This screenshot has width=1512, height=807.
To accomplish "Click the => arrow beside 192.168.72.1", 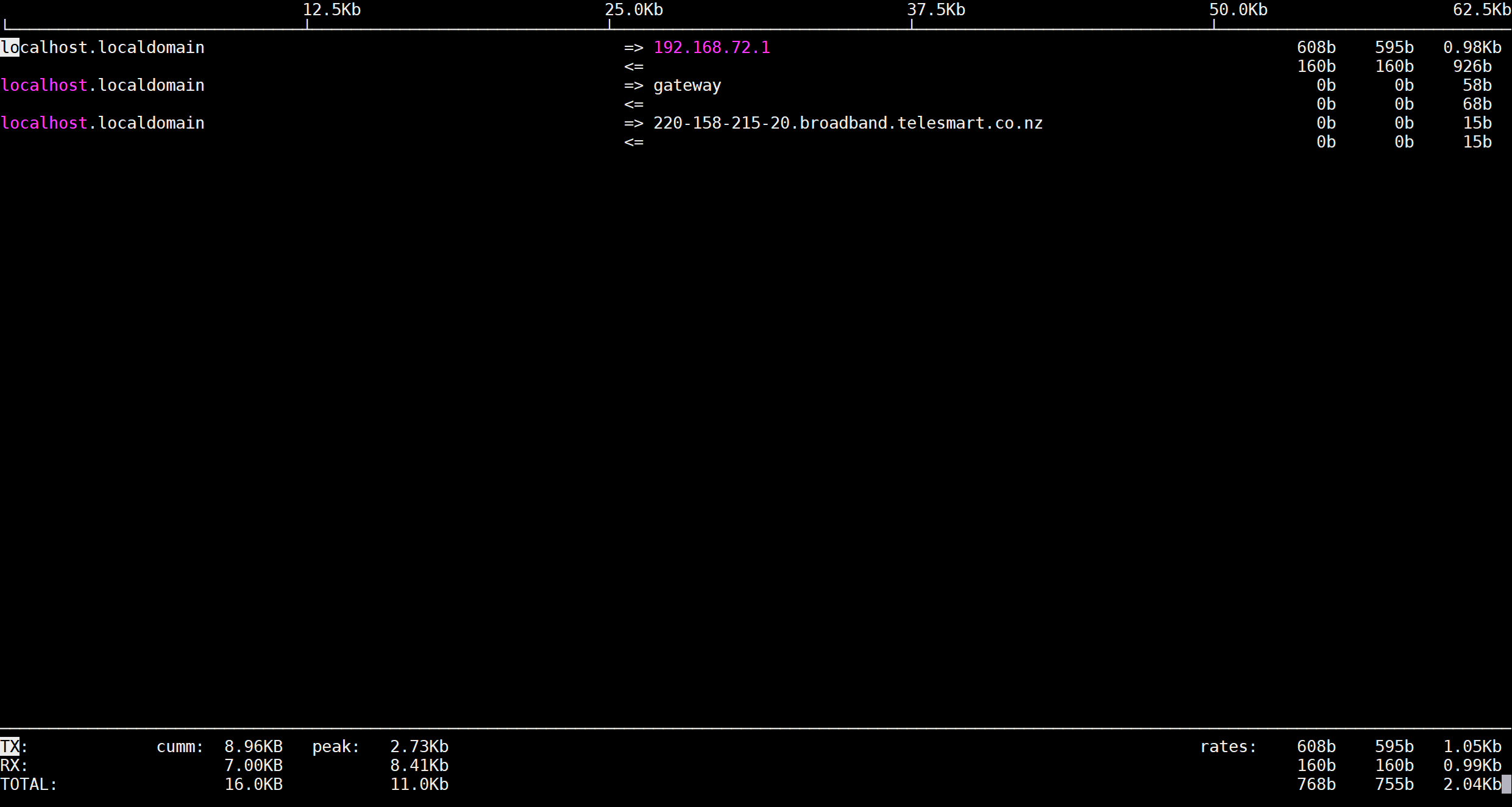I will tap(634, 48).
